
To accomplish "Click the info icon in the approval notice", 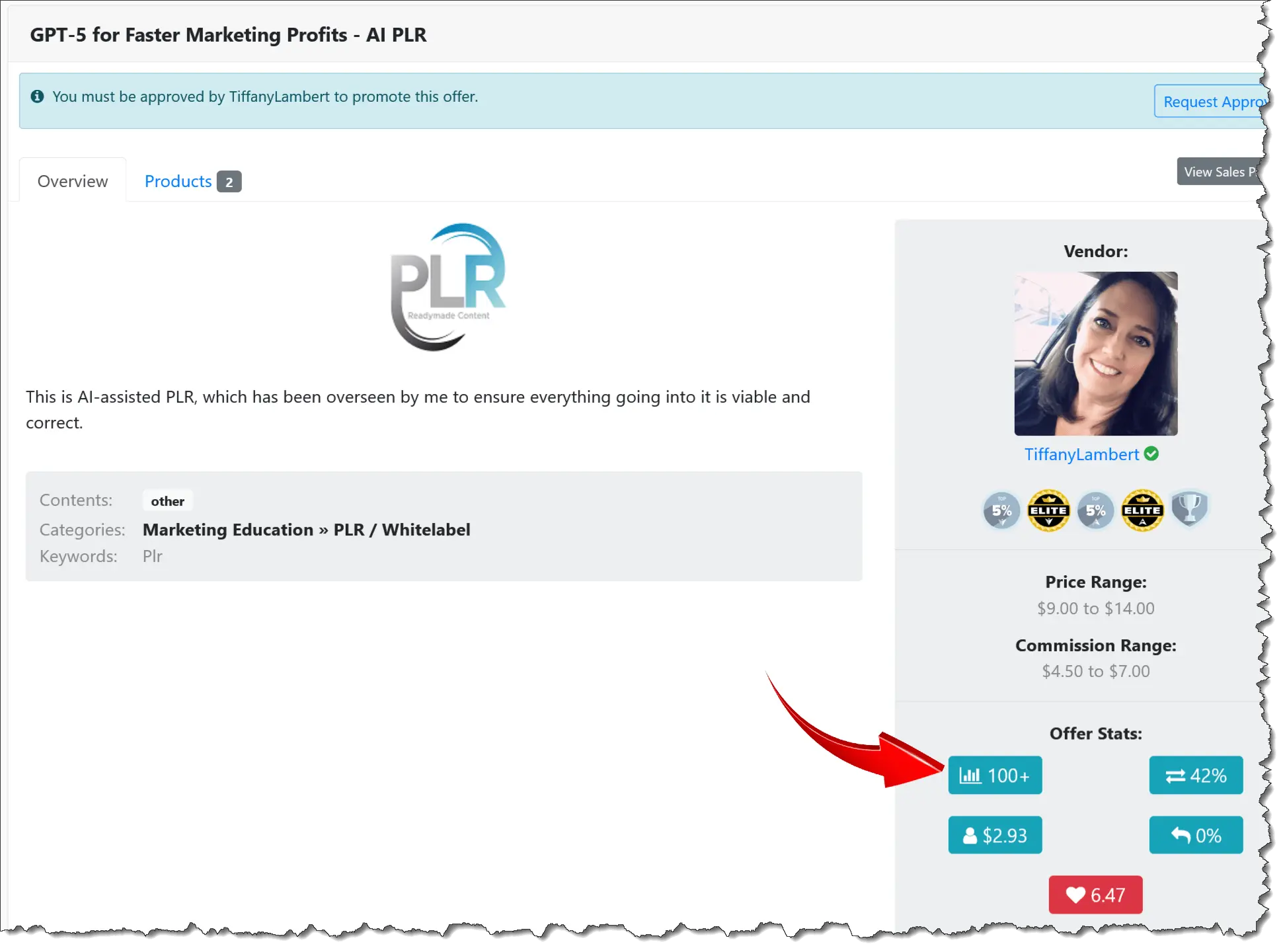I will coord(38,97).
